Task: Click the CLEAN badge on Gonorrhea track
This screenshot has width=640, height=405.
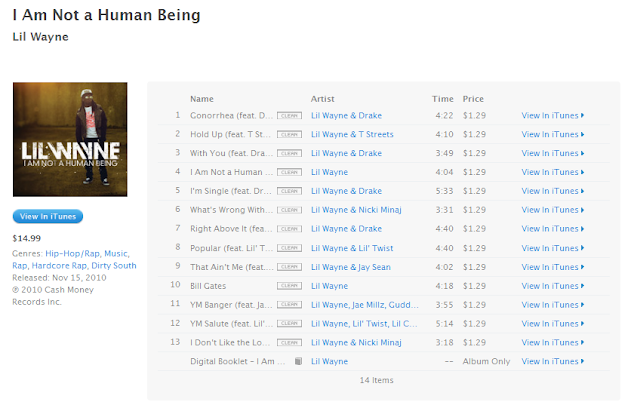Action: coord(289,116)
